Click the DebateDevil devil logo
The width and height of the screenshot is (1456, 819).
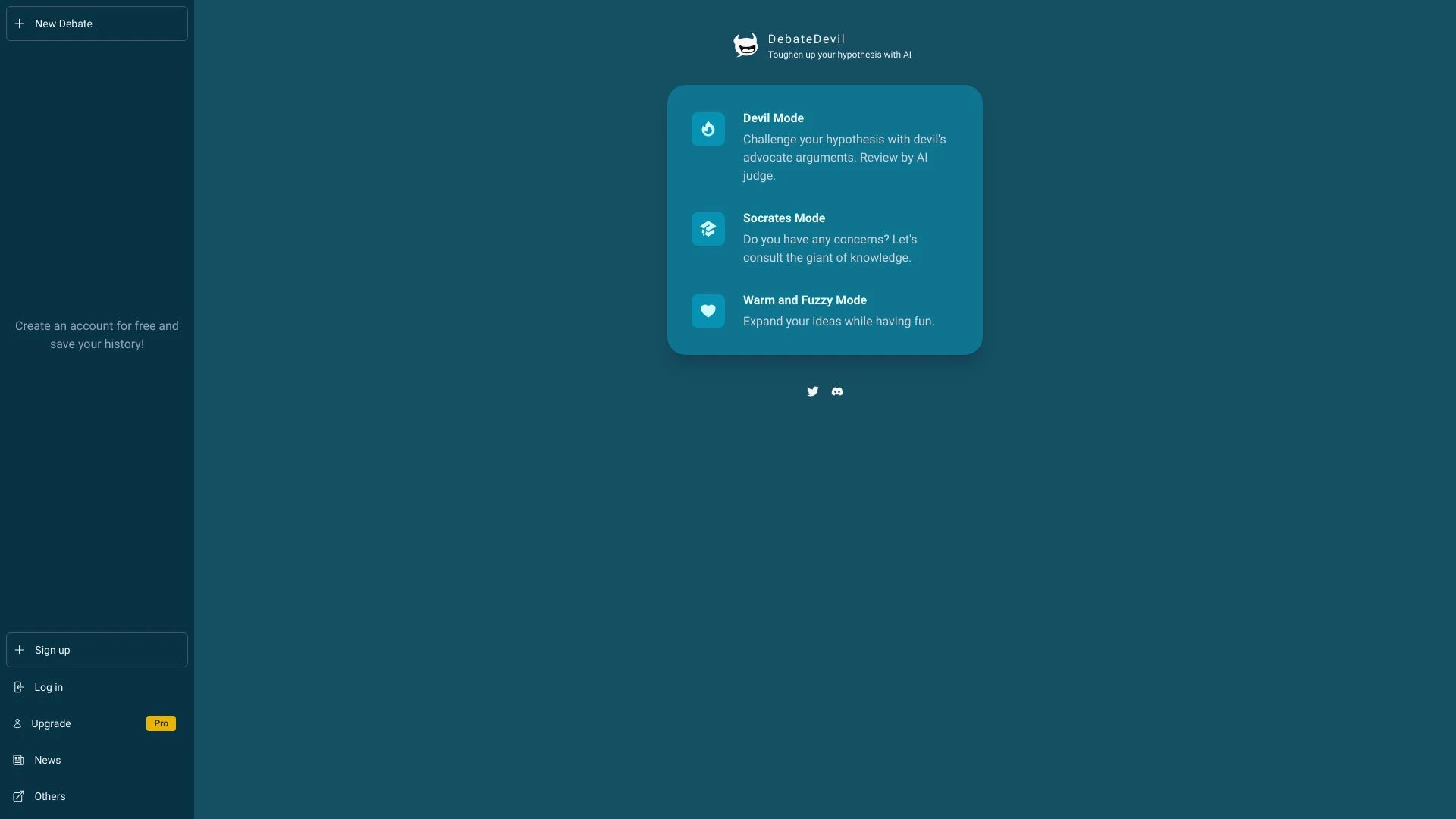pos(746,45)
